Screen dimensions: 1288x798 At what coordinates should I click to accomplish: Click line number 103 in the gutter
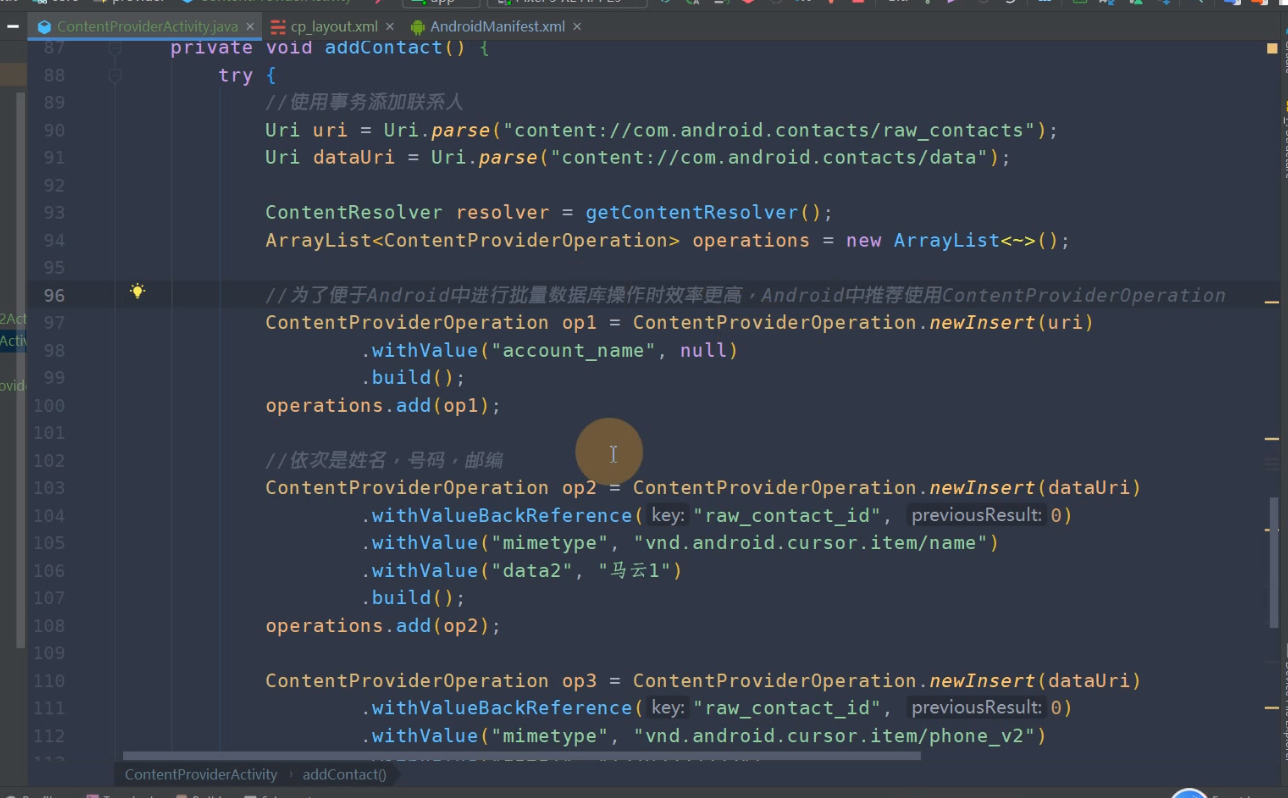point(49,488)
